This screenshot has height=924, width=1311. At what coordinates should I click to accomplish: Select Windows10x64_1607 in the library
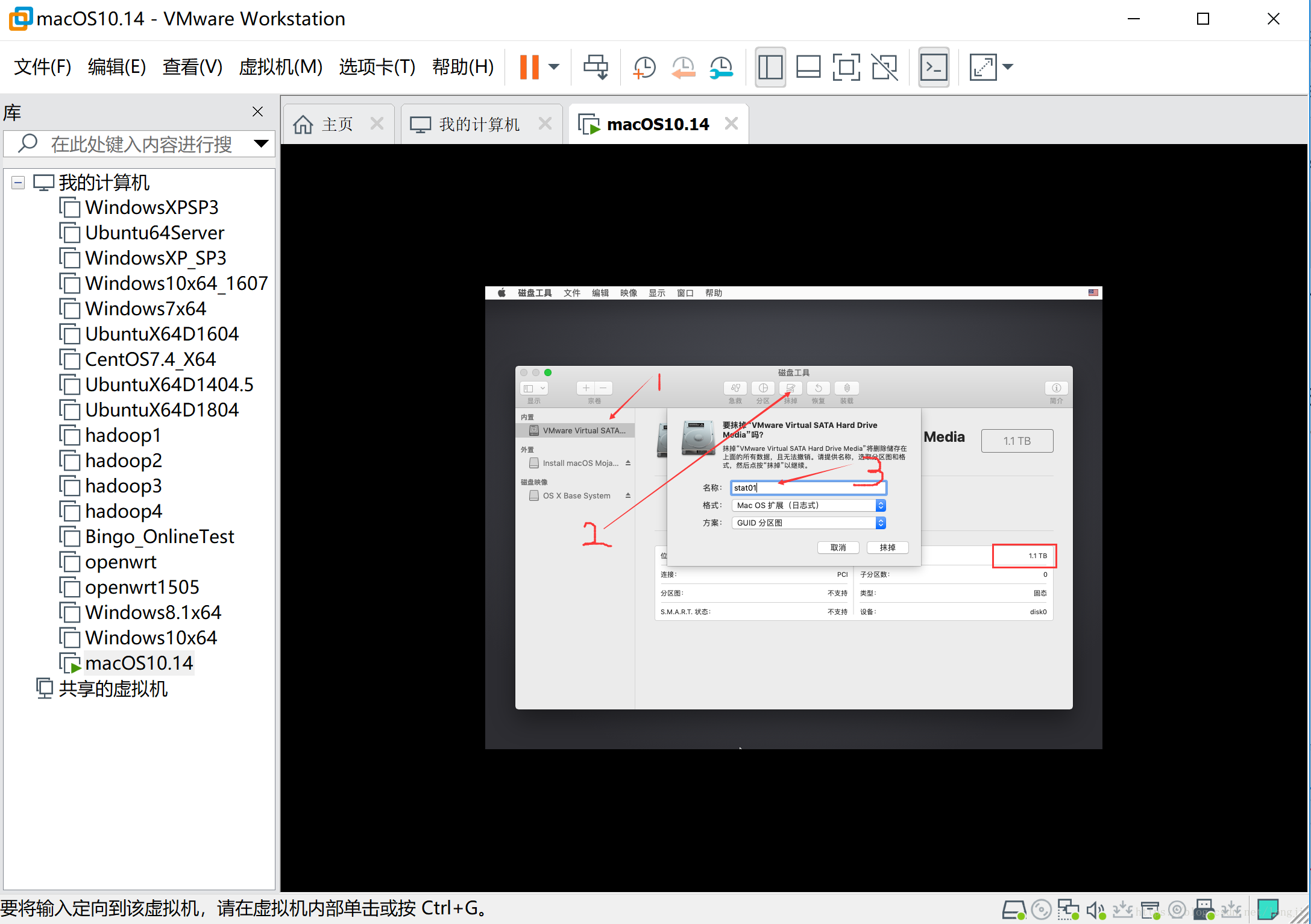click(x=176, y=283)
